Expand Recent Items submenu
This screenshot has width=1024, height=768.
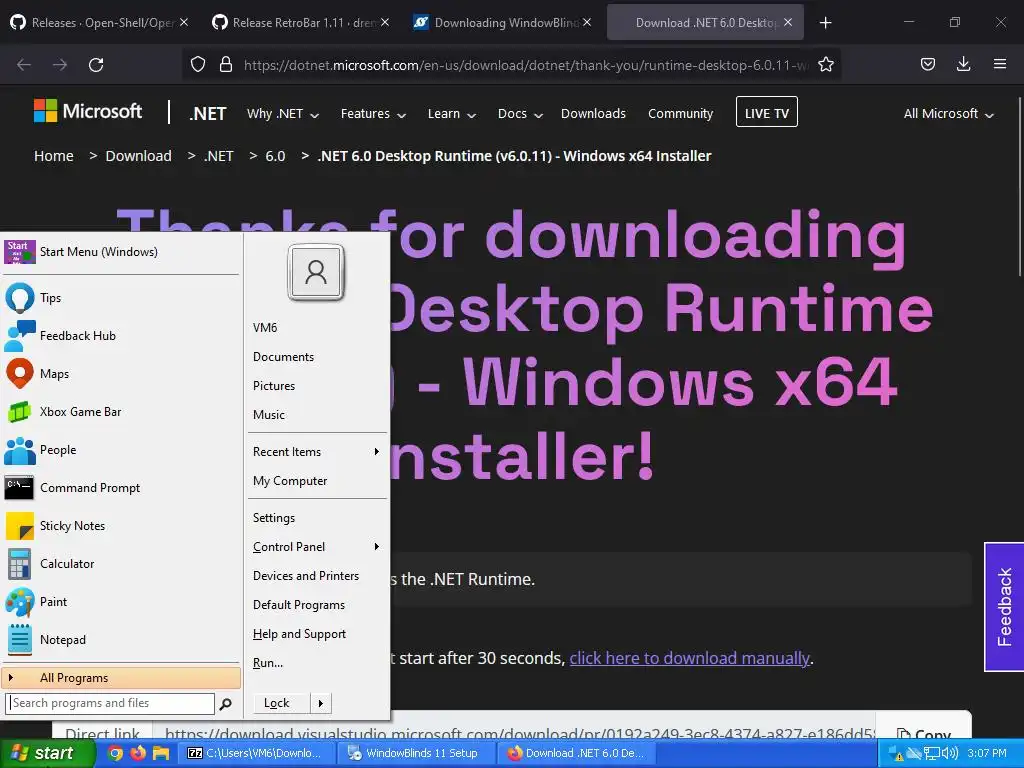(x=317, y=452)
